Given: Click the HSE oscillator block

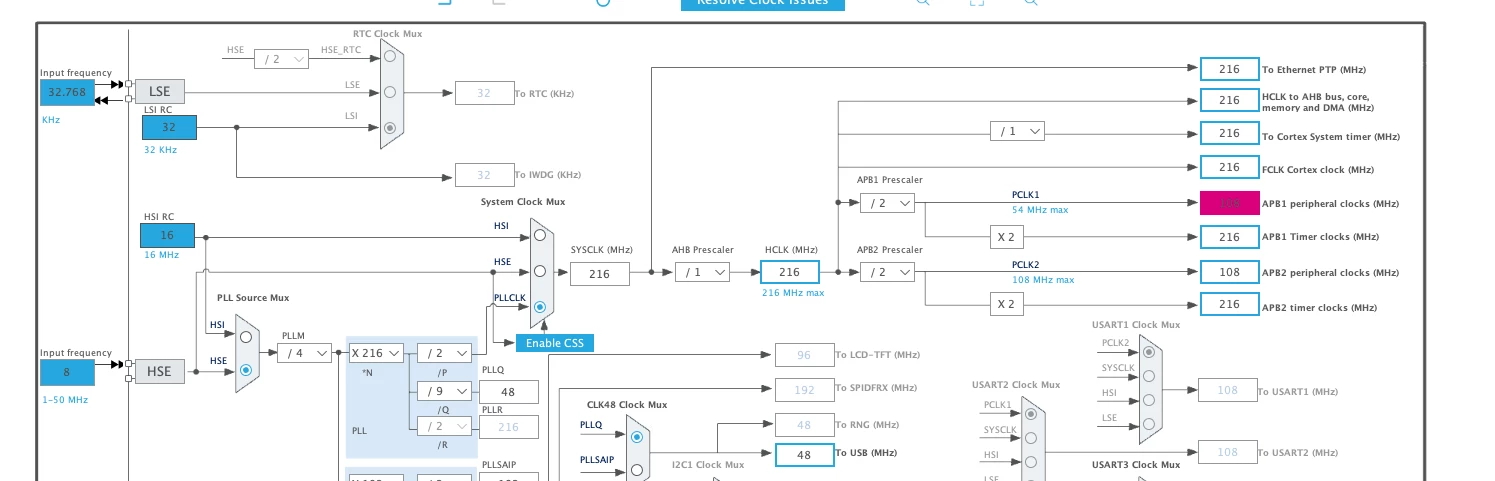Looking at the screenshot, I should pos(159,371).
